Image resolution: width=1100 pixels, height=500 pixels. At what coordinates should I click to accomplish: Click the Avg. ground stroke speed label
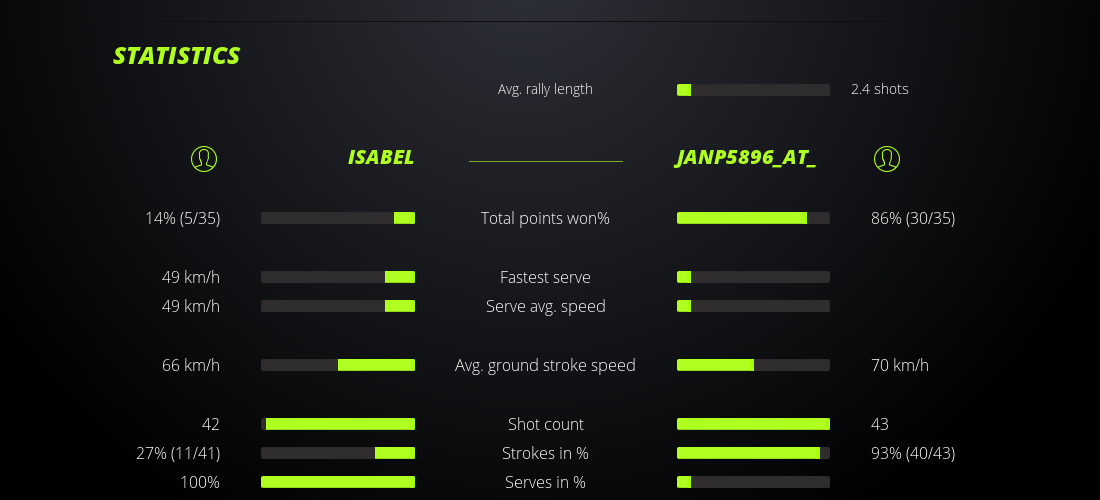pyautogui.click(x=545, y=365)
